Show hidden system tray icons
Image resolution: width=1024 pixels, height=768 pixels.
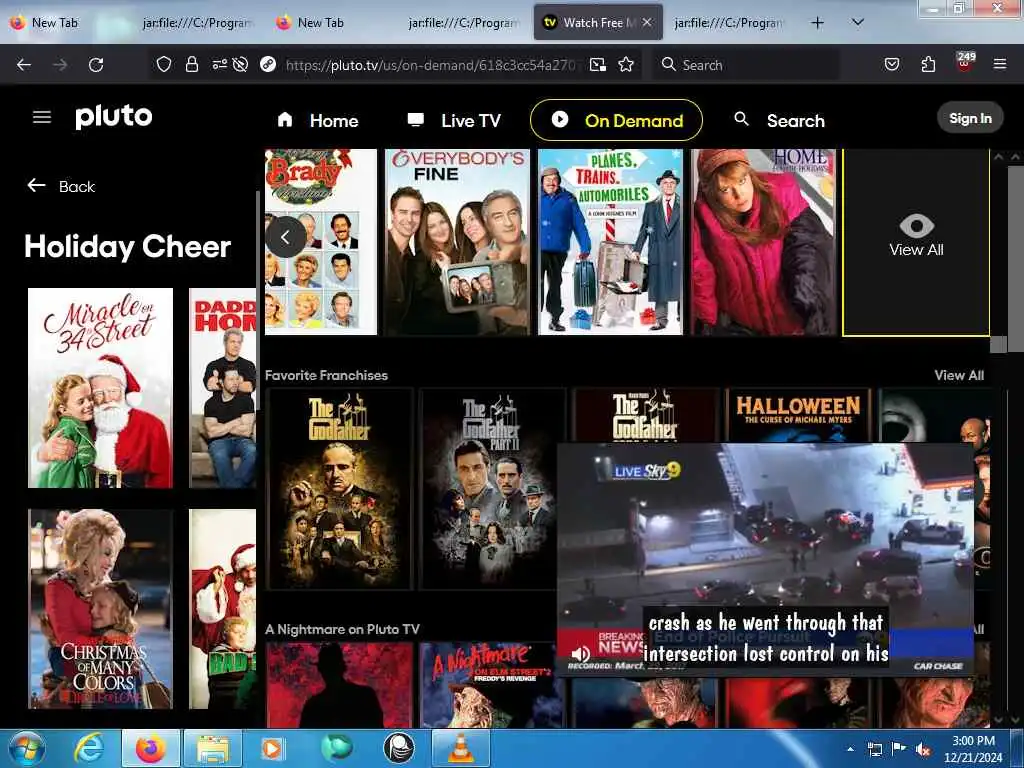tap(850, 749)
